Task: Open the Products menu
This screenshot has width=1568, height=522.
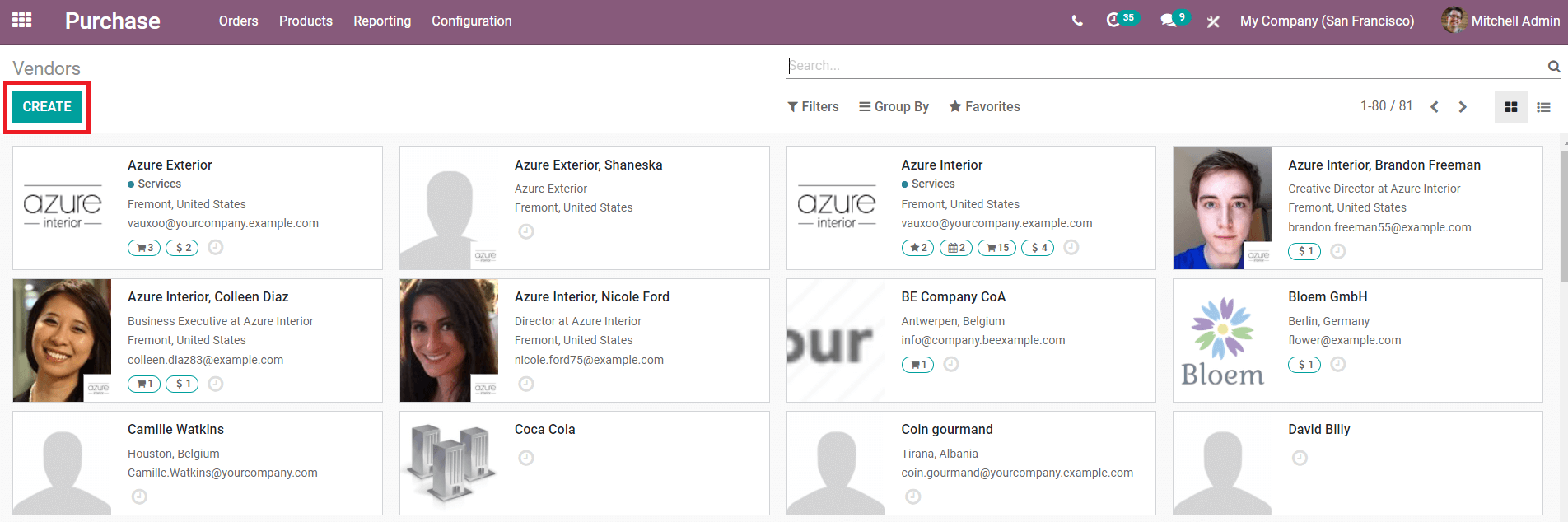Action: coord(306,21)
